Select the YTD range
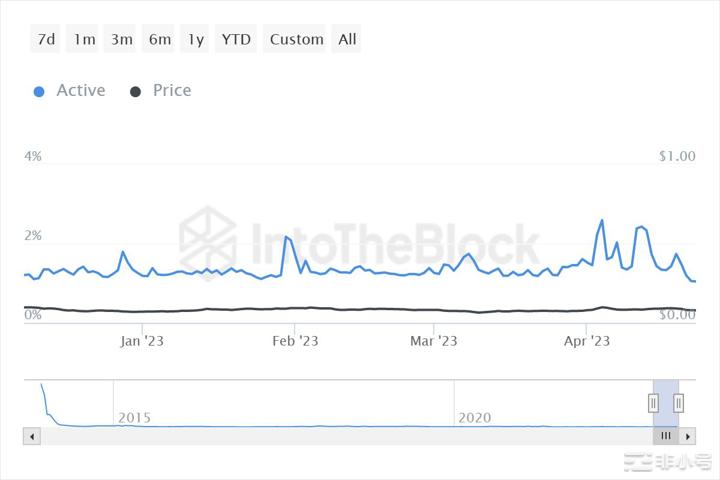 237,39
